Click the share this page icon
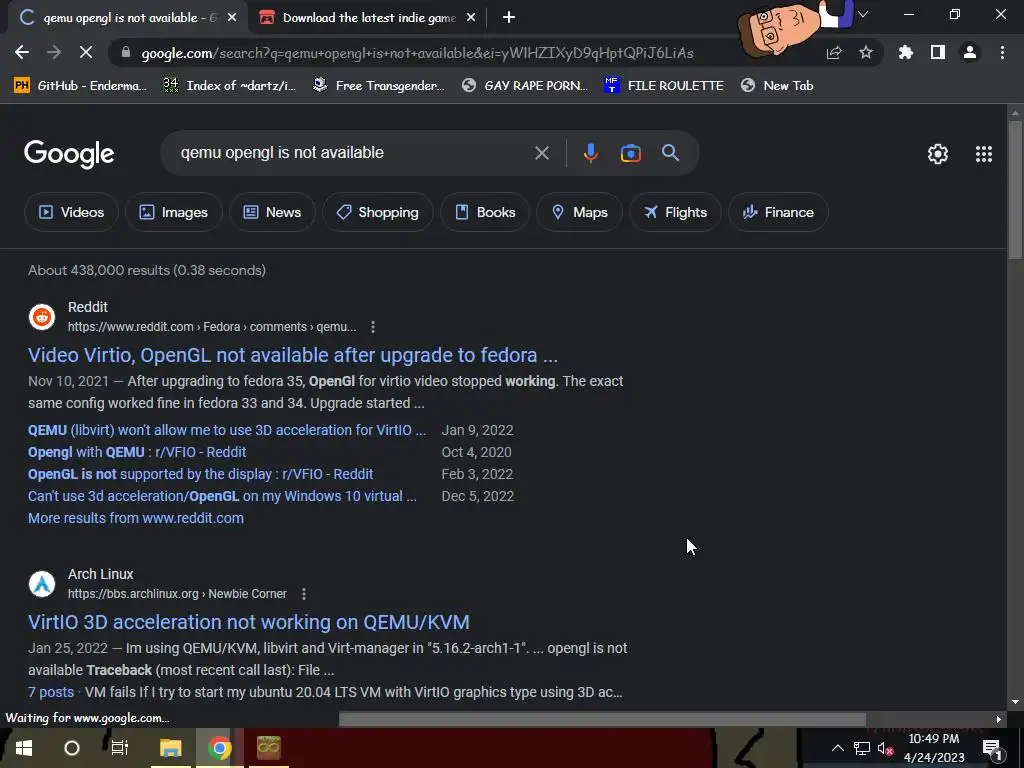1024x768 pixels. click(x=834, y=53)
